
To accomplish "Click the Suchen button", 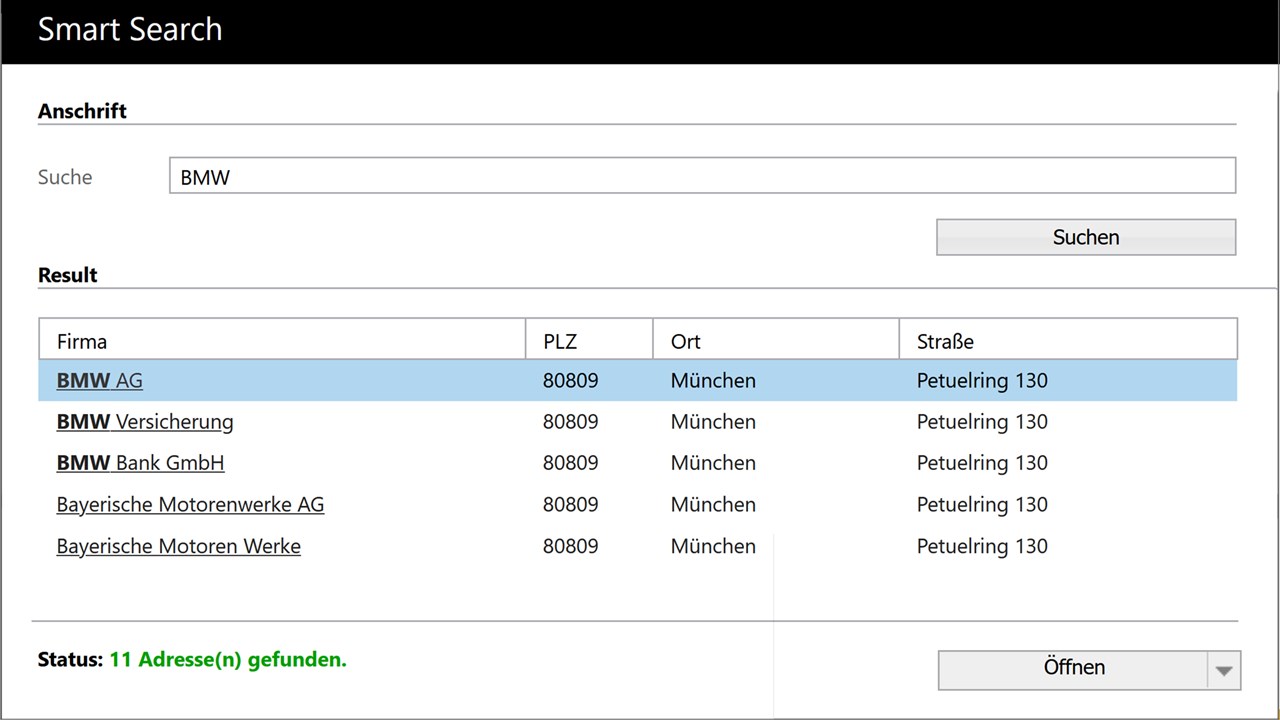I will click(1086, 237).
